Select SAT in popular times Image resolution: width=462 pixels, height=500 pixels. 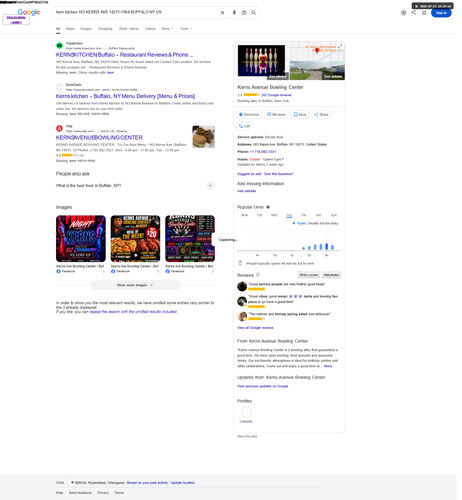pyautogui.click(x=319, y=215)
